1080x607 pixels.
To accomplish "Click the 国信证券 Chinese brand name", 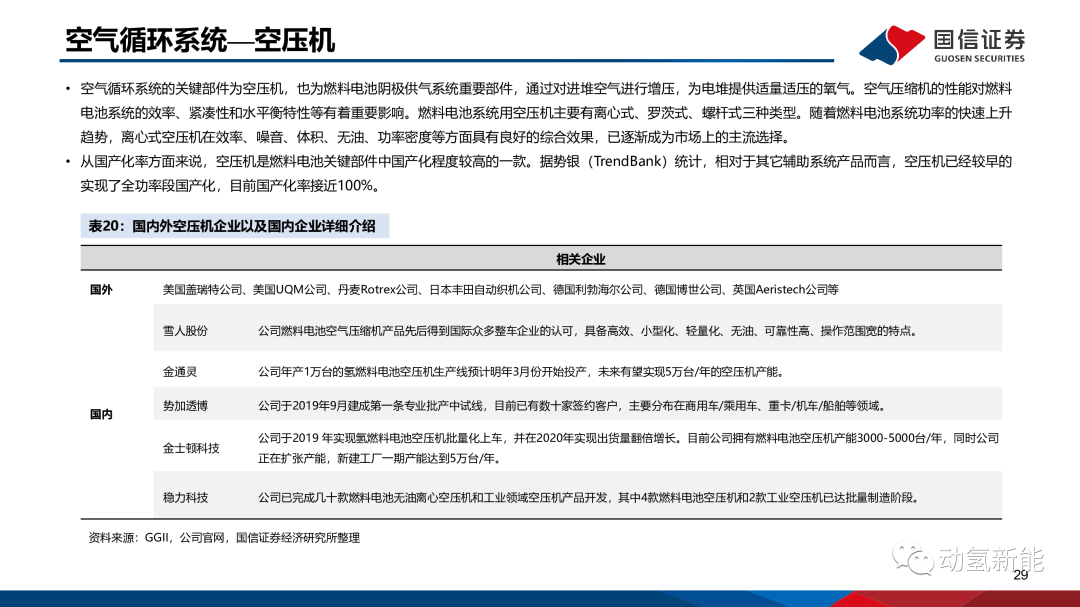I will tap(979, 39).
